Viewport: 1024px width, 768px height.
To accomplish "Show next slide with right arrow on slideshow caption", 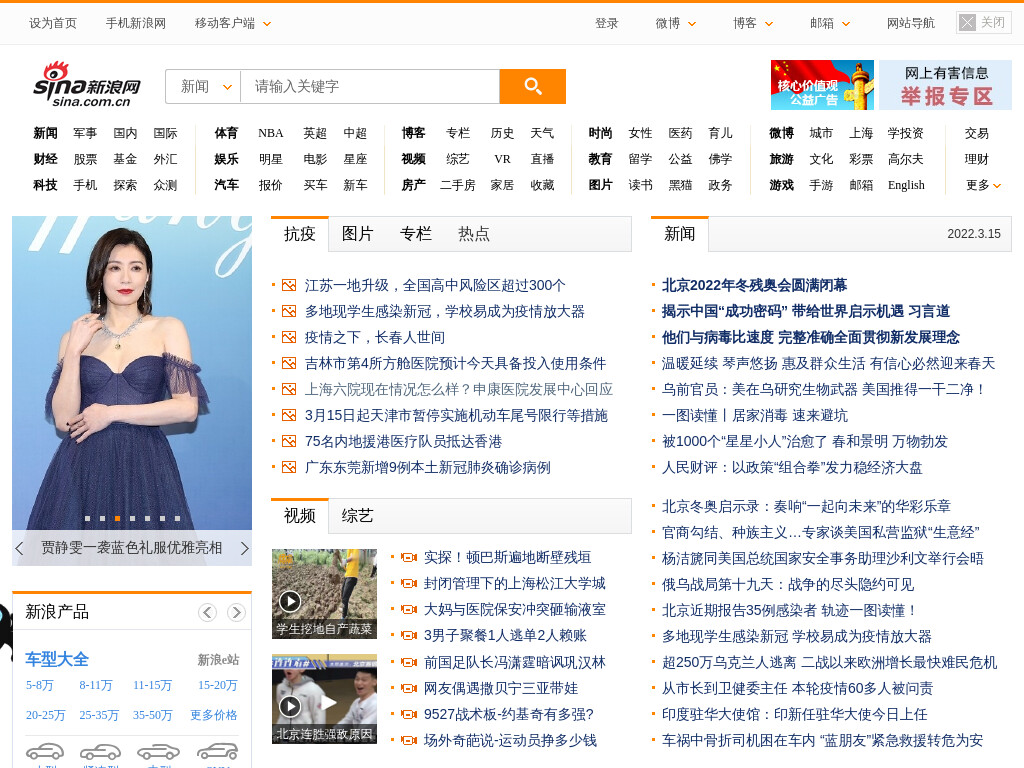I will (x=244, y=548).
